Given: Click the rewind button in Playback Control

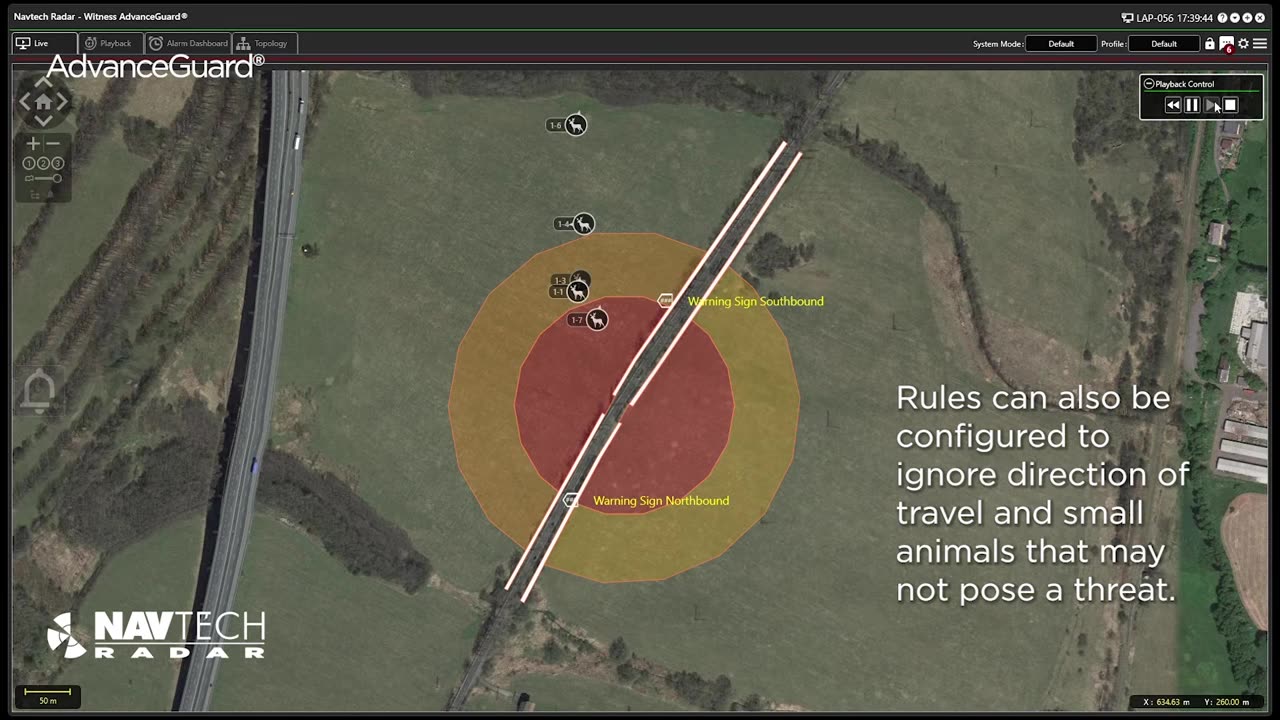Looking at the screenshot, I should coord(1173,105).
